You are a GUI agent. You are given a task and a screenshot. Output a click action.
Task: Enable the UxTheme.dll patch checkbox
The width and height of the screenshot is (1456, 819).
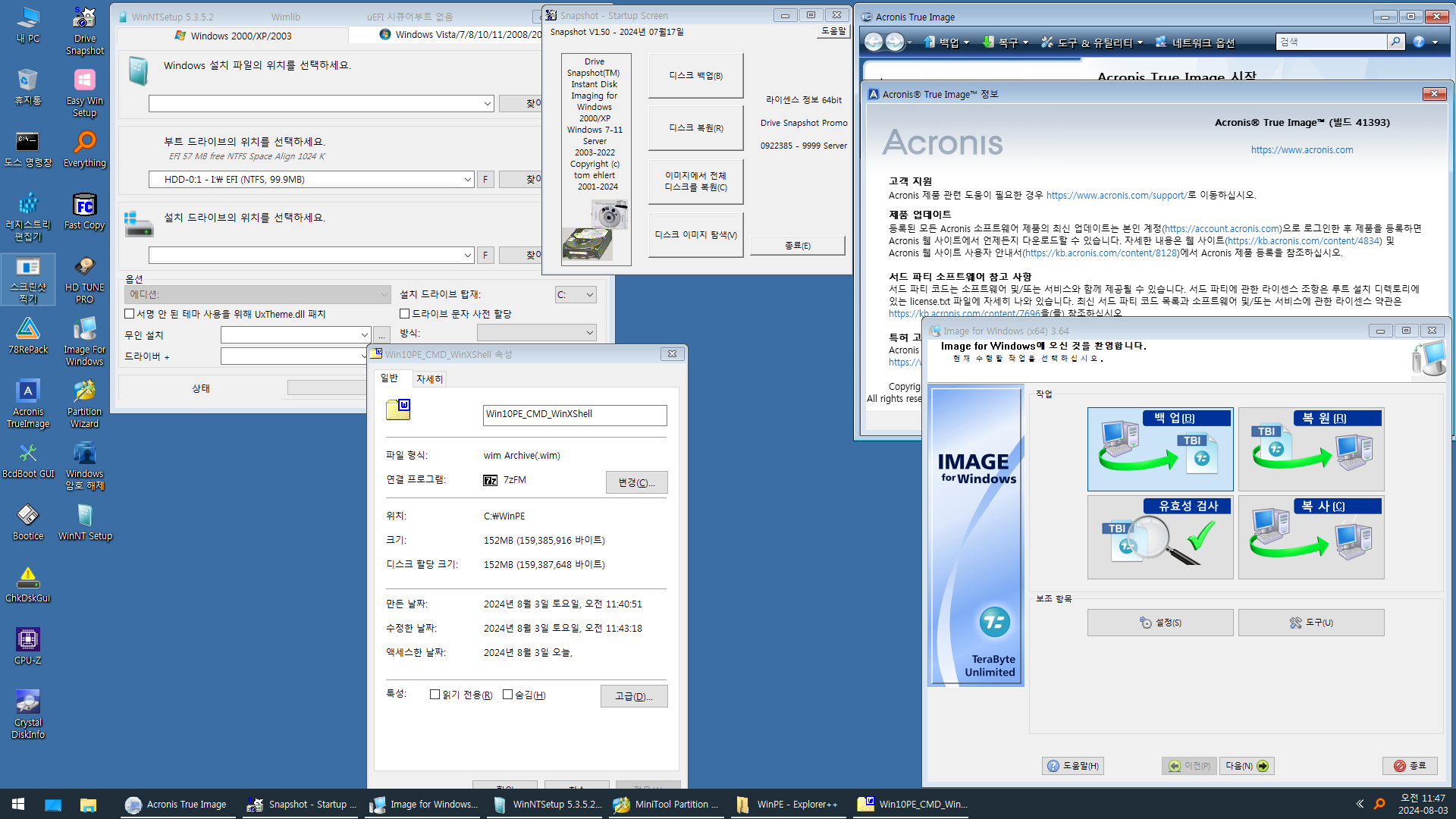pos(129,314)
